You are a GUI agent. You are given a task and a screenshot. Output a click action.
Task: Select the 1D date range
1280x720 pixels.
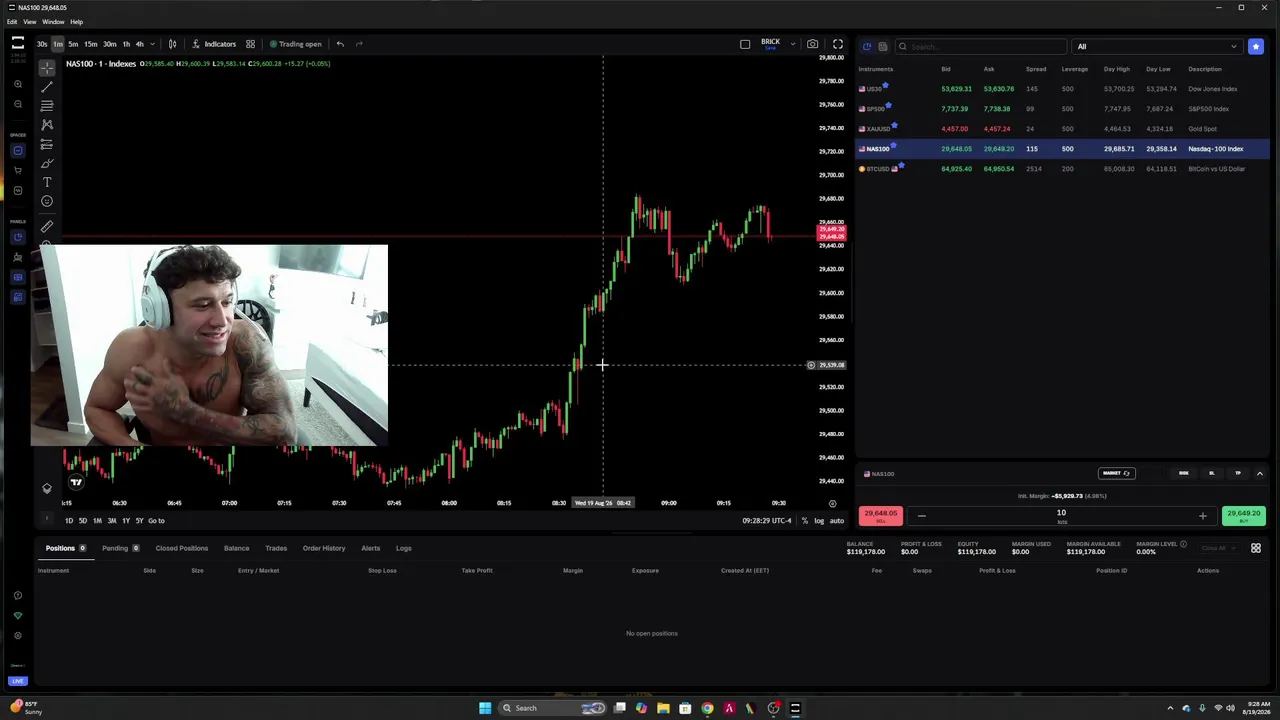pos(69,520)
